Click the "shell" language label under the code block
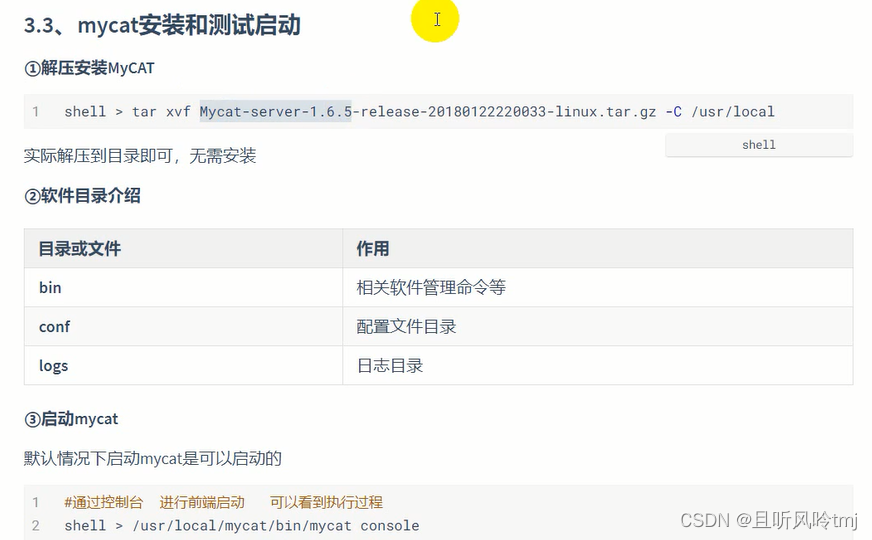Image resolution: width=872 pixels, height=540 pixels. (x=759, y=145)
